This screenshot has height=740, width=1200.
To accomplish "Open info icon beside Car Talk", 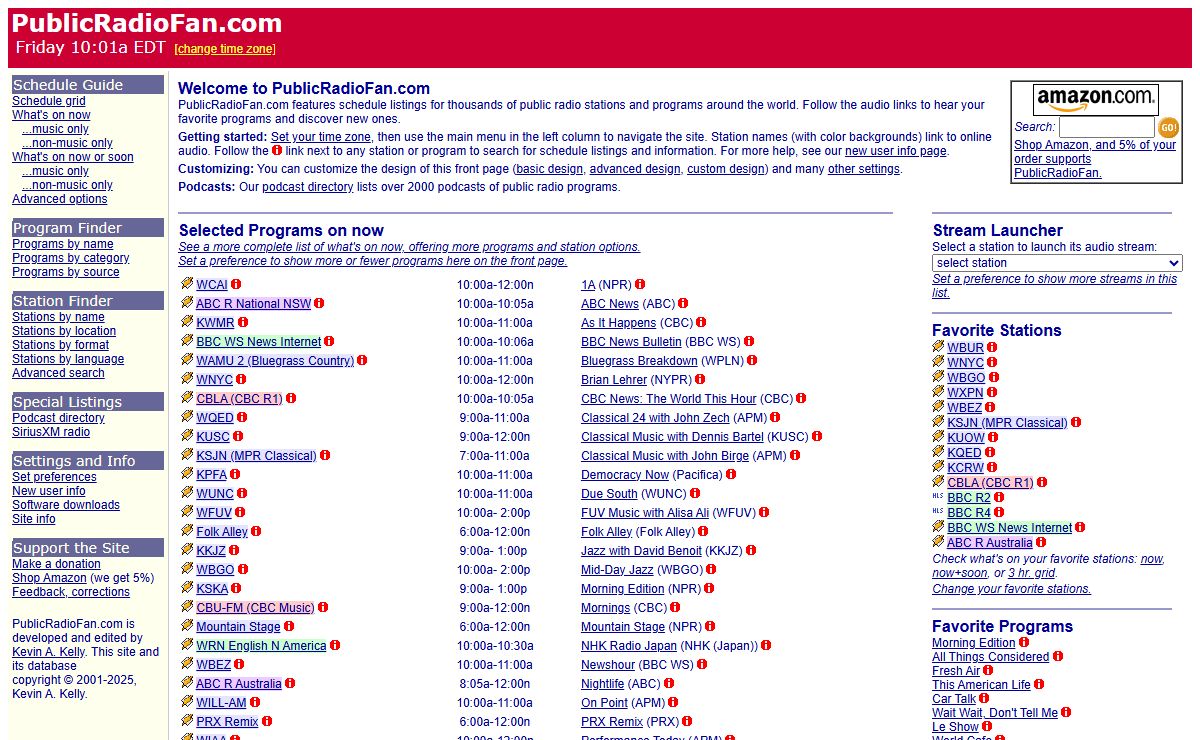I will tap(984, 699).
